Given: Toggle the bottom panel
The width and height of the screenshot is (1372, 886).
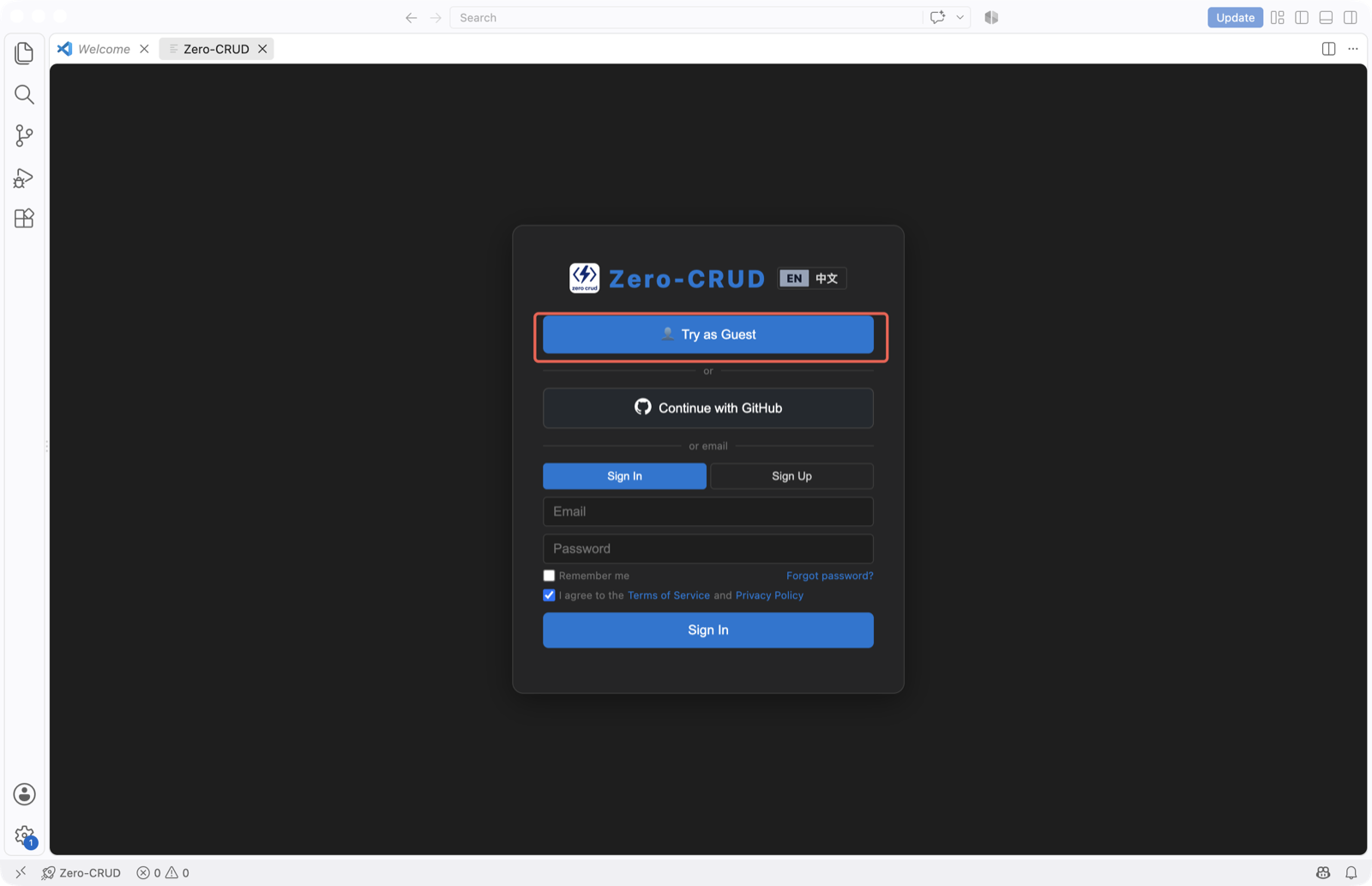Looking at the screenshot, I should tap(1326, 17).
